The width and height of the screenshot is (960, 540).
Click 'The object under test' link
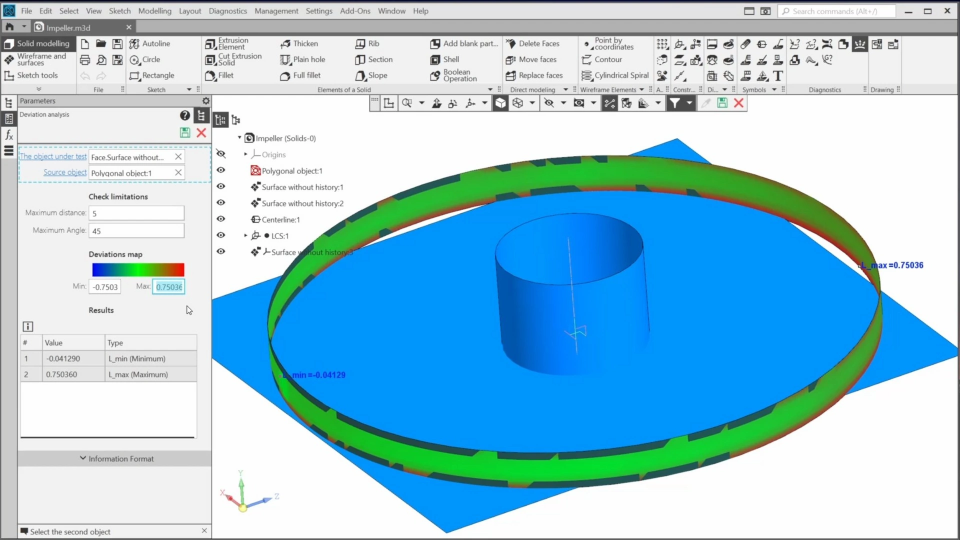point(54,157)
